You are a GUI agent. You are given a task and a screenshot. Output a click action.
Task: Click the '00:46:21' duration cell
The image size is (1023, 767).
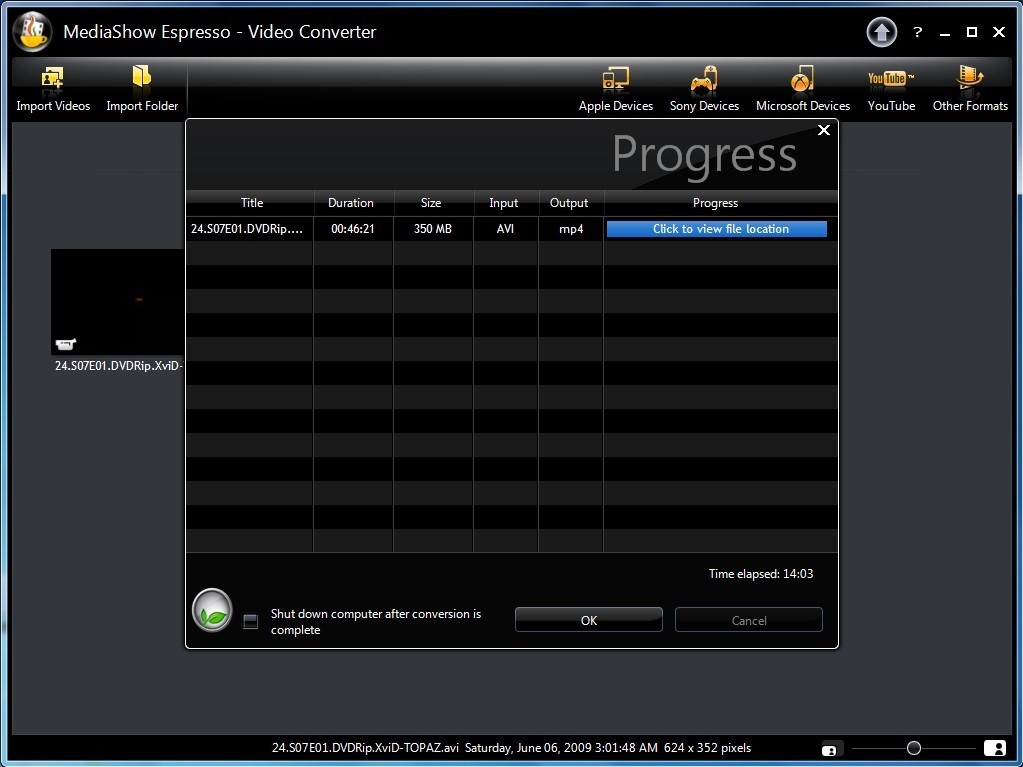tap(353, 229)
